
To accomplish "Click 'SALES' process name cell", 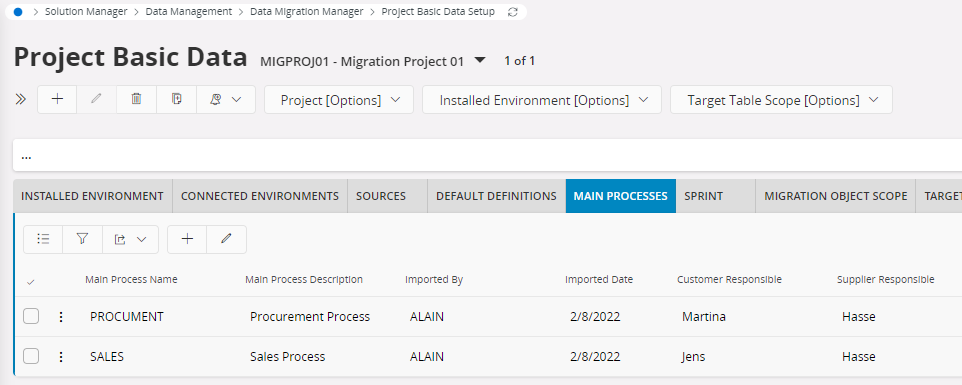I will tap(107, 357).
